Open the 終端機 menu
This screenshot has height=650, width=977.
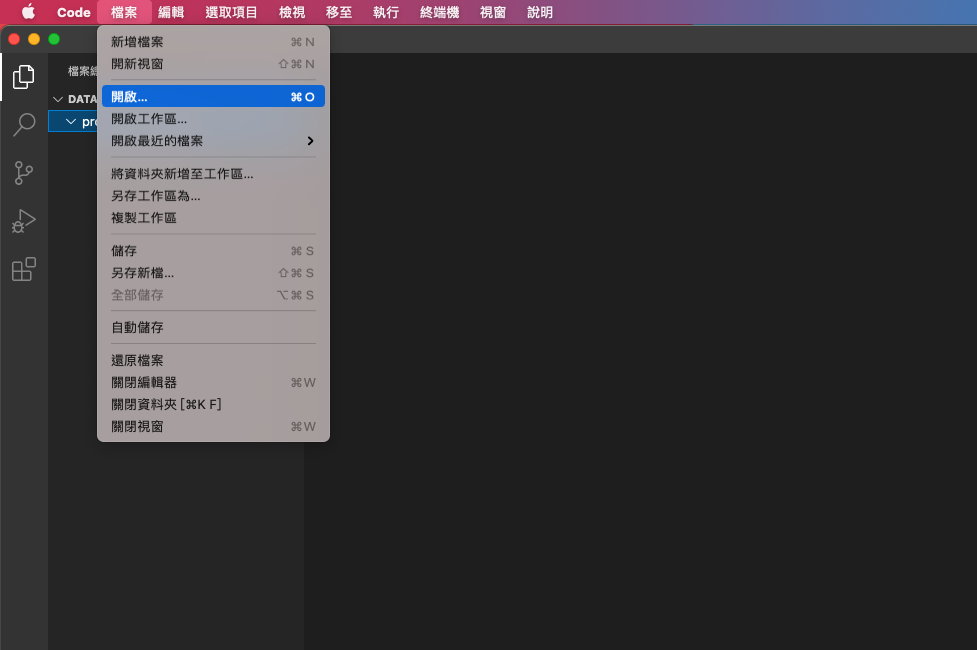click(x=439, y=12)
